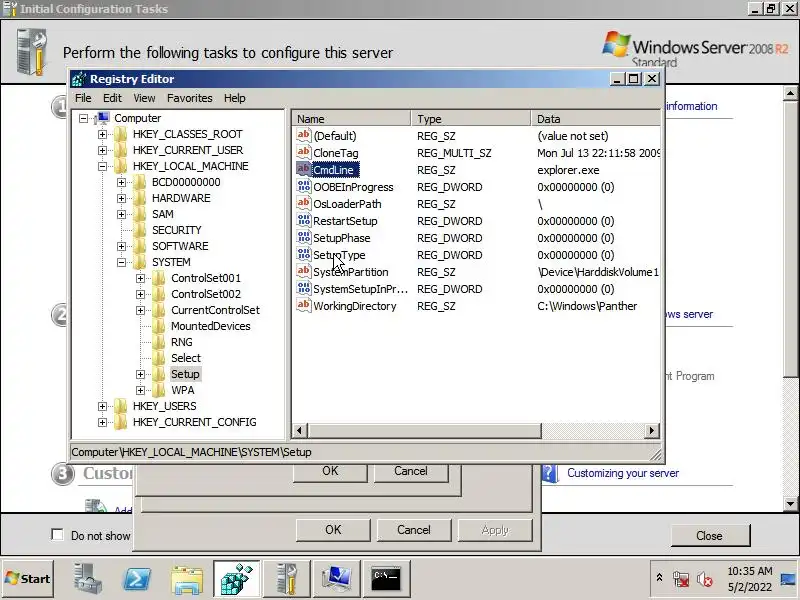Select the Select key folder icon

coord(159,358)
